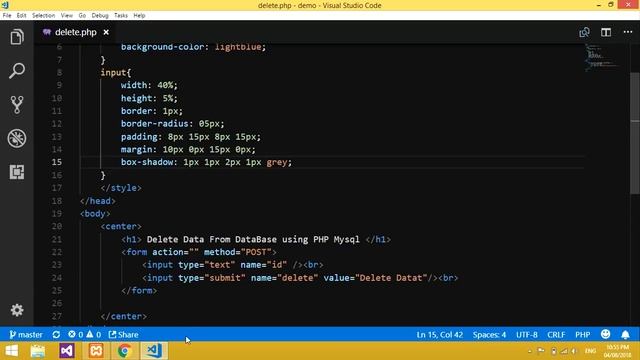Image resolution: width=640 pixels, height=360 pixels.
Task: Open the Tasks menu
Action: (120, 16)
